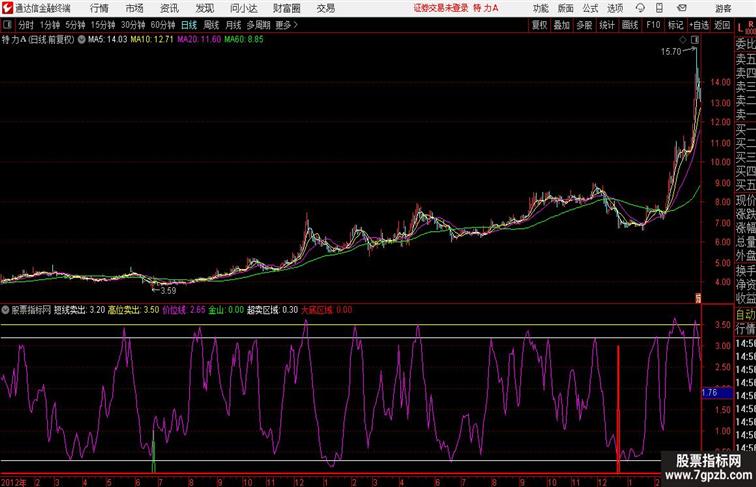This screenshot has width=756, height=487.
Task: Click the MA5: 14.03 value
Action: (108, 40)
